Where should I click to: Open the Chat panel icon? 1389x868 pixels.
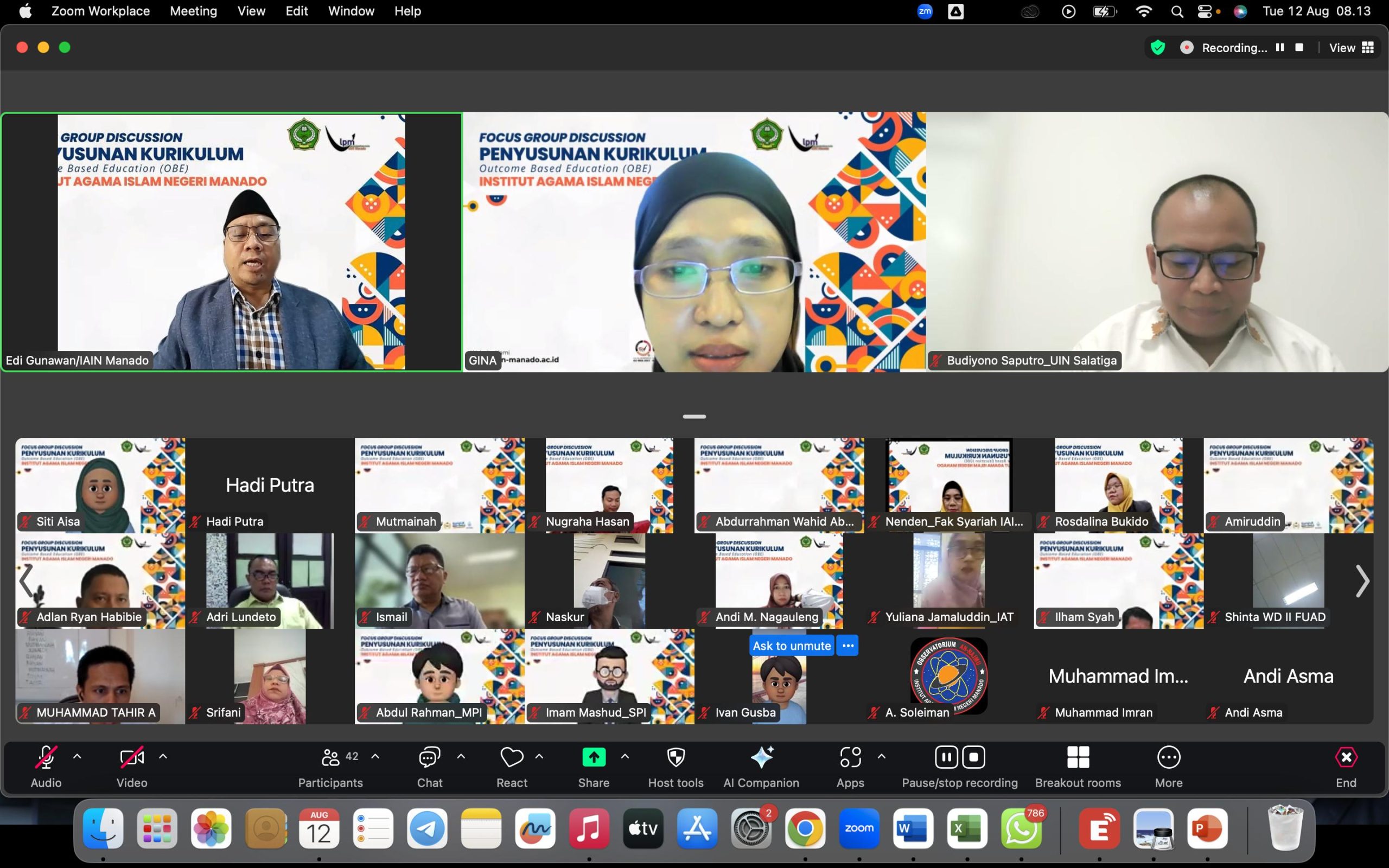(429, 757)
